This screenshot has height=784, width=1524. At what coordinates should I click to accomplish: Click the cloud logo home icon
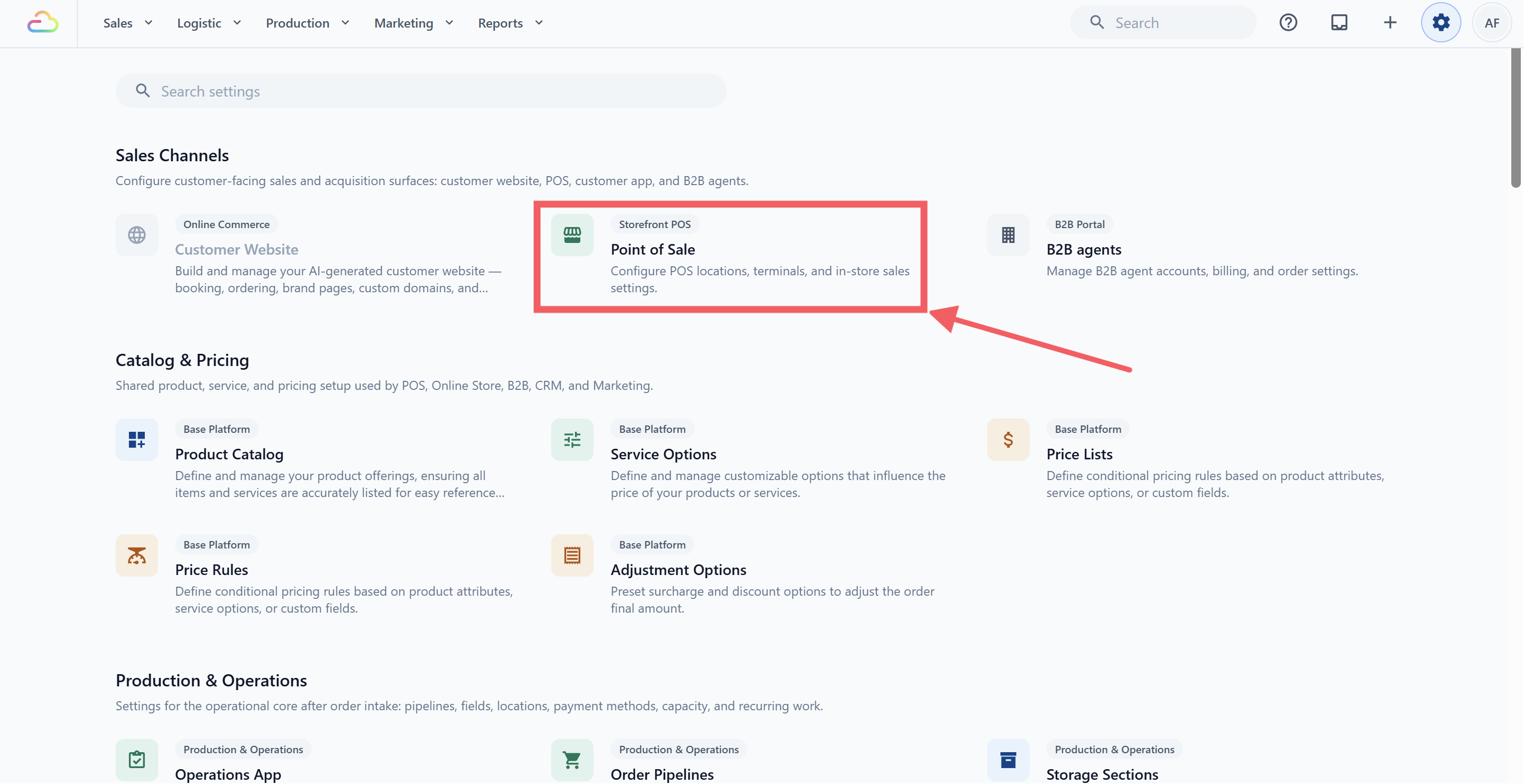click(x=42, y=23)
